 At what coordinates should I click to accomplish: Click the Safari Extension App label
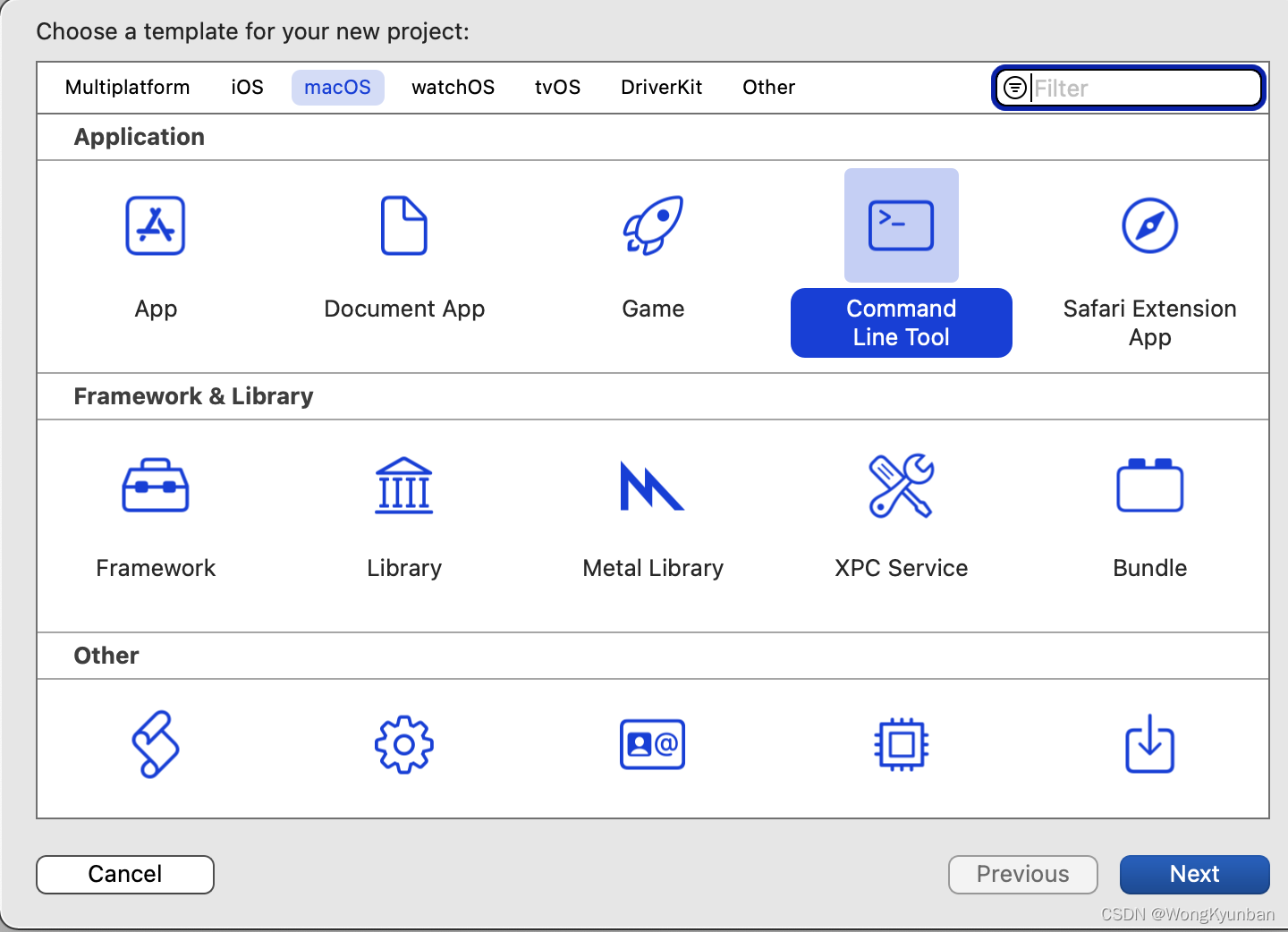pyautogui.click(x=1150, y=323)
